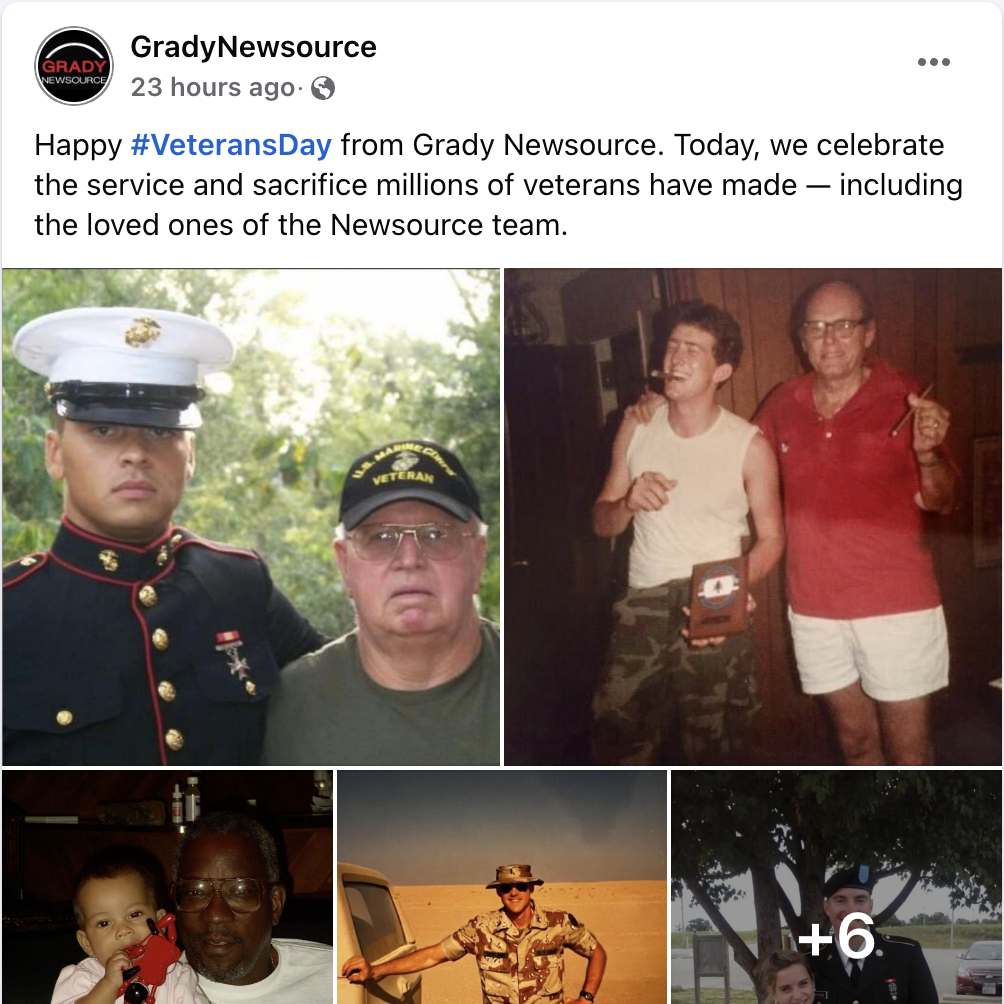
Task: Open the GradyNewsource page name link
Action: point(254,47)
